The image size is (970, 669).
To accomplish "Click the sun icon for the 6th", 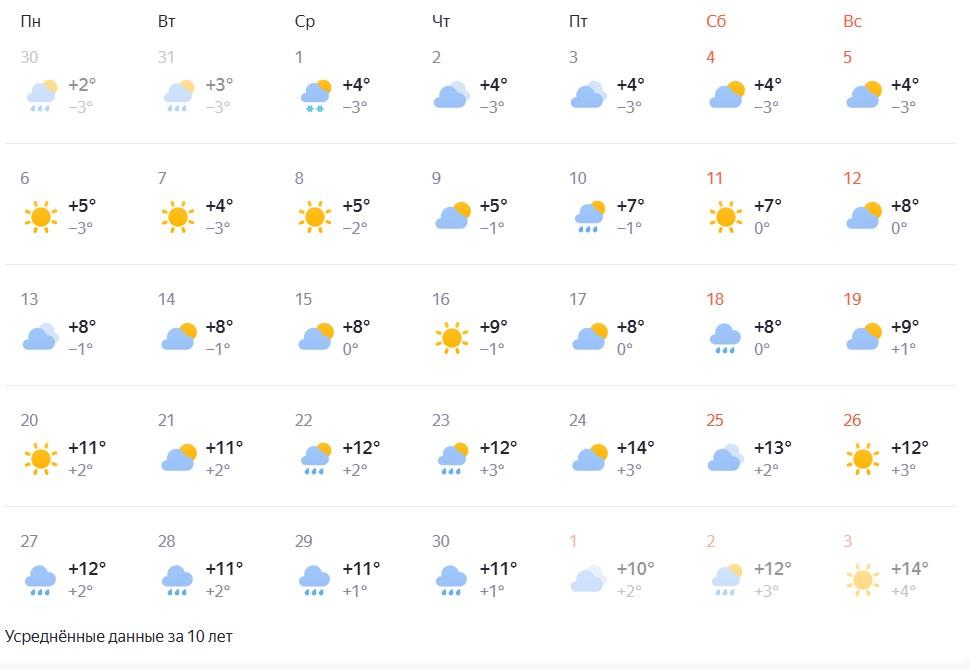I will [x=41, y=216].
